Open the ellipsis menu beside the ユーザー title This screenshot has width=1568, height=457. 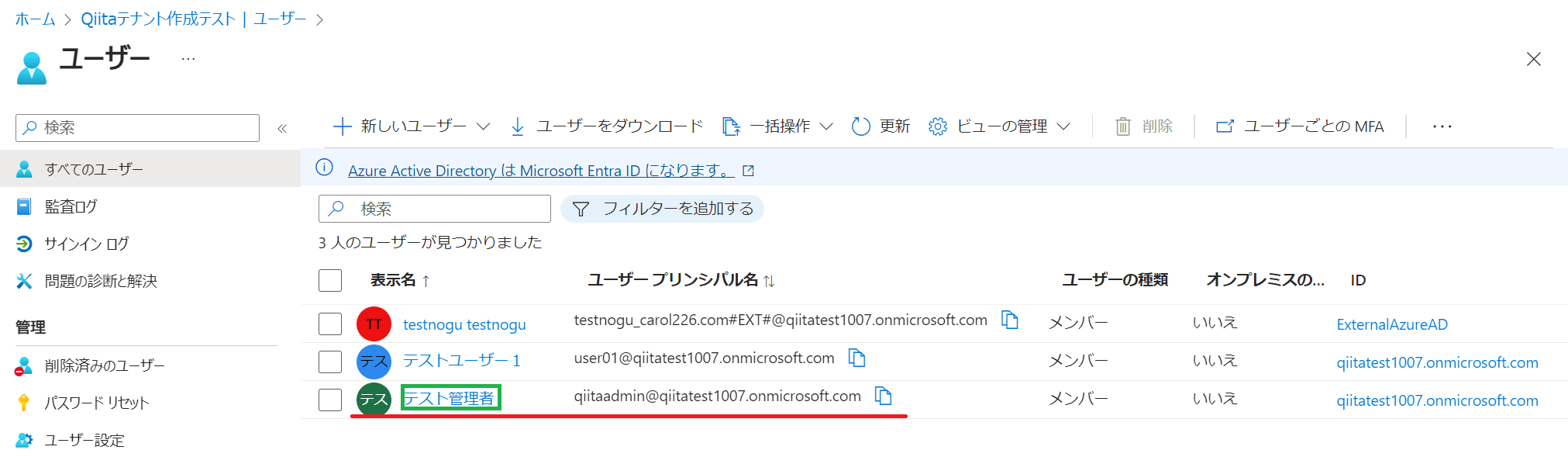tap(188, 59)
